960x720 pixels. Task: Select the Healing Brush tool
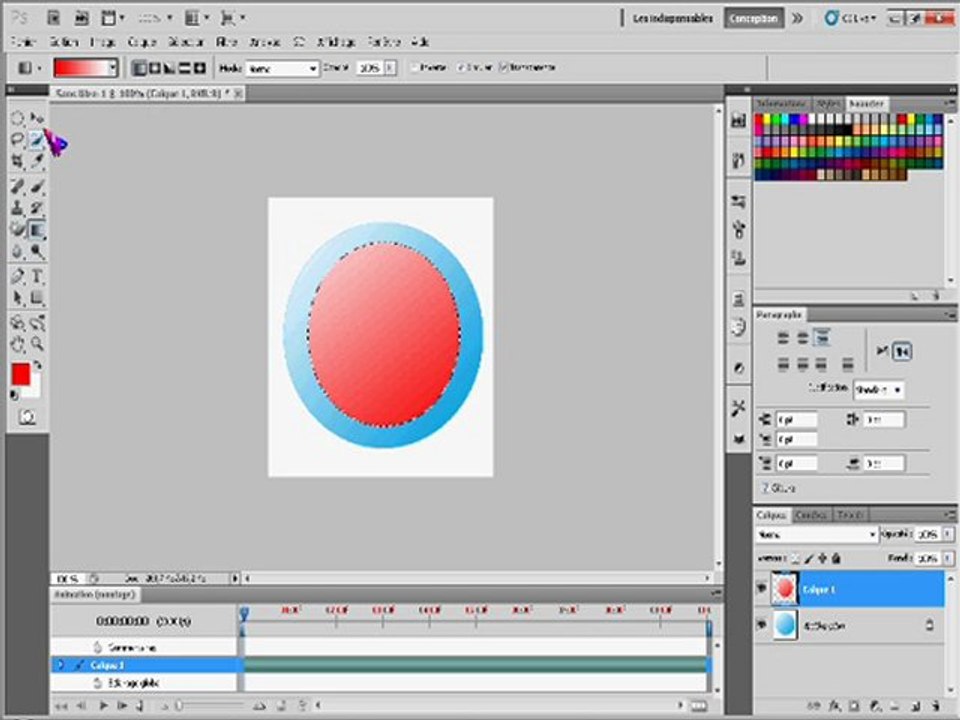(x=17, y=186)
